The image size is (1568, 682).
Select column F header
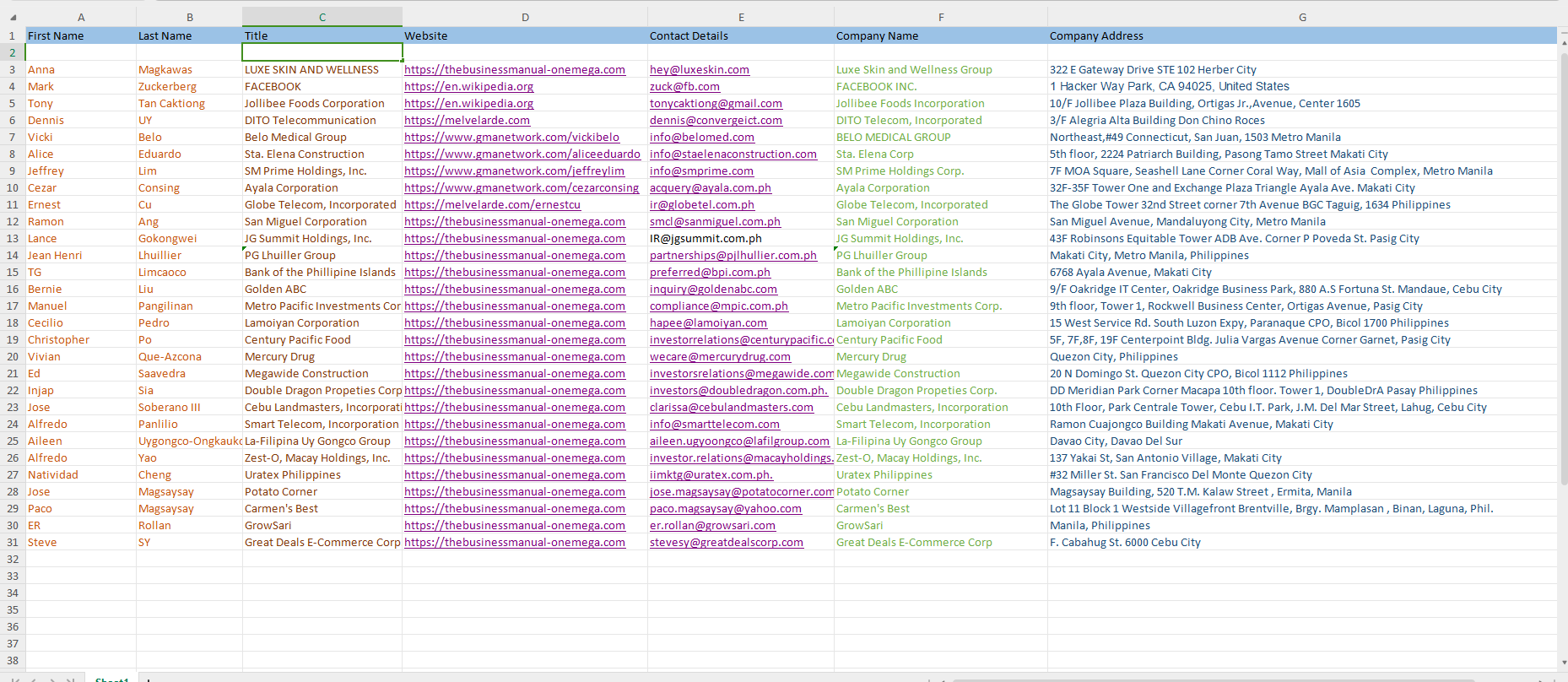tap(941, 17)
